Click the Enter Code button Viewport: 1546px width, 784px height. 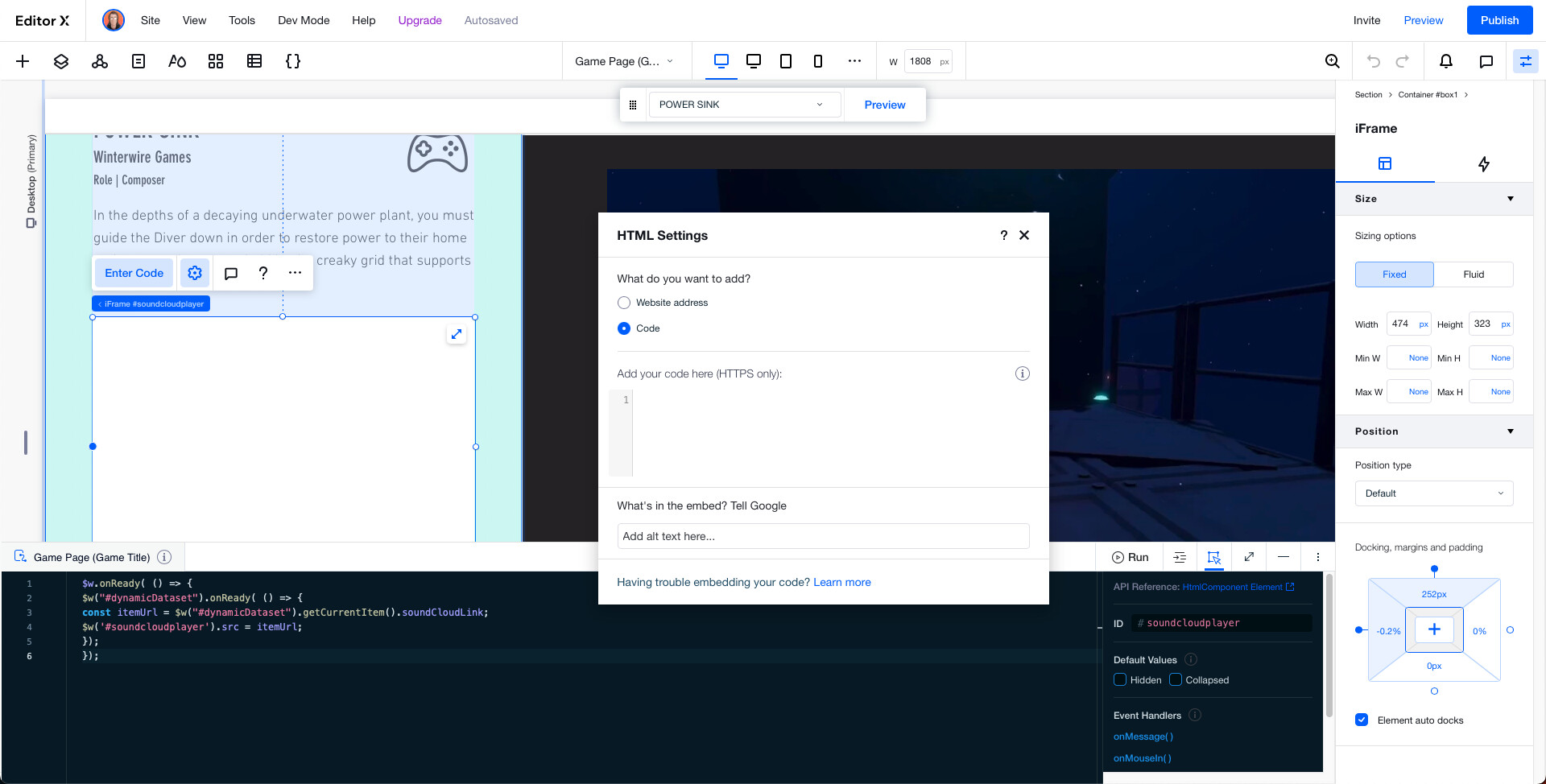(134, 273)
